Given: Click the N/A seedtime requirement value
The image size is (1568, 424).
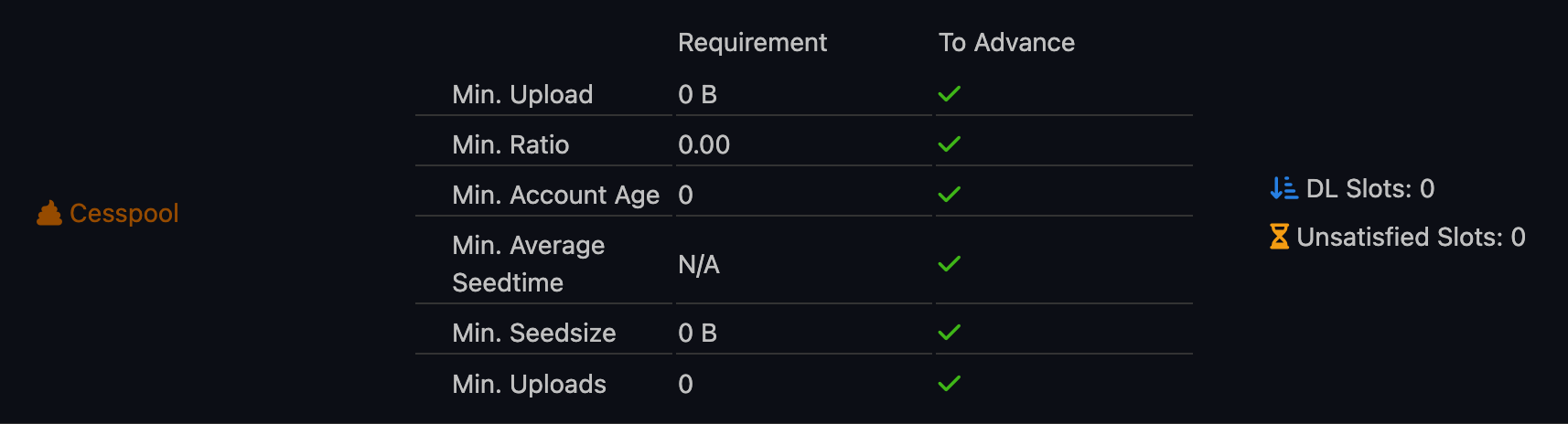Looking at the screenshot, I should [x=699, y=264].
